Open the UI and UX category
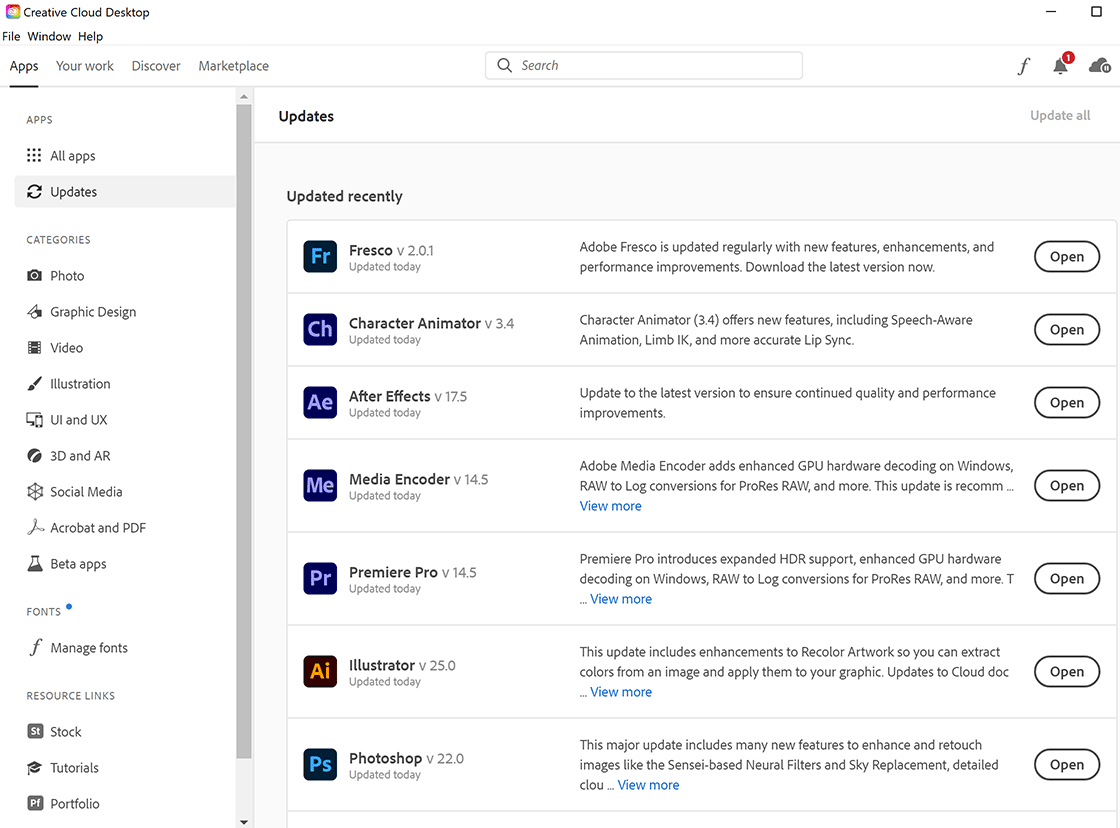Viewport: 1120px width, 828px height. 124,419
